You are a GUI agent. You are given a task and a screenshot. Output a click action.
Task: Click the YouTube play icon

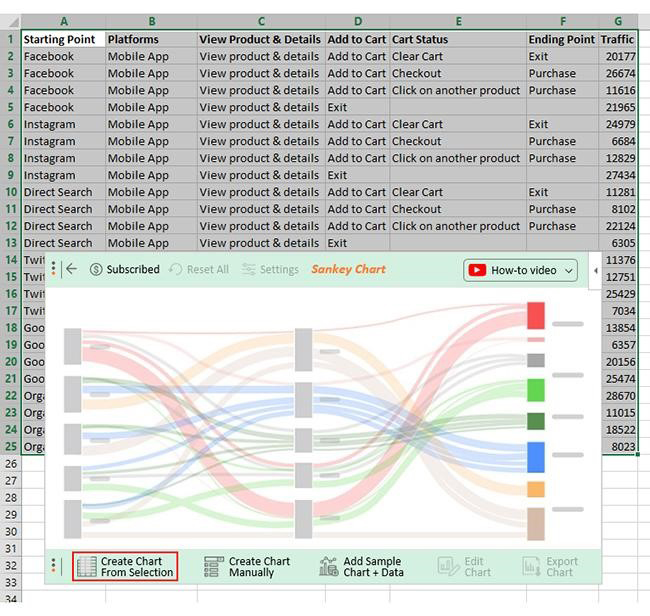click(x=477, y=270)
